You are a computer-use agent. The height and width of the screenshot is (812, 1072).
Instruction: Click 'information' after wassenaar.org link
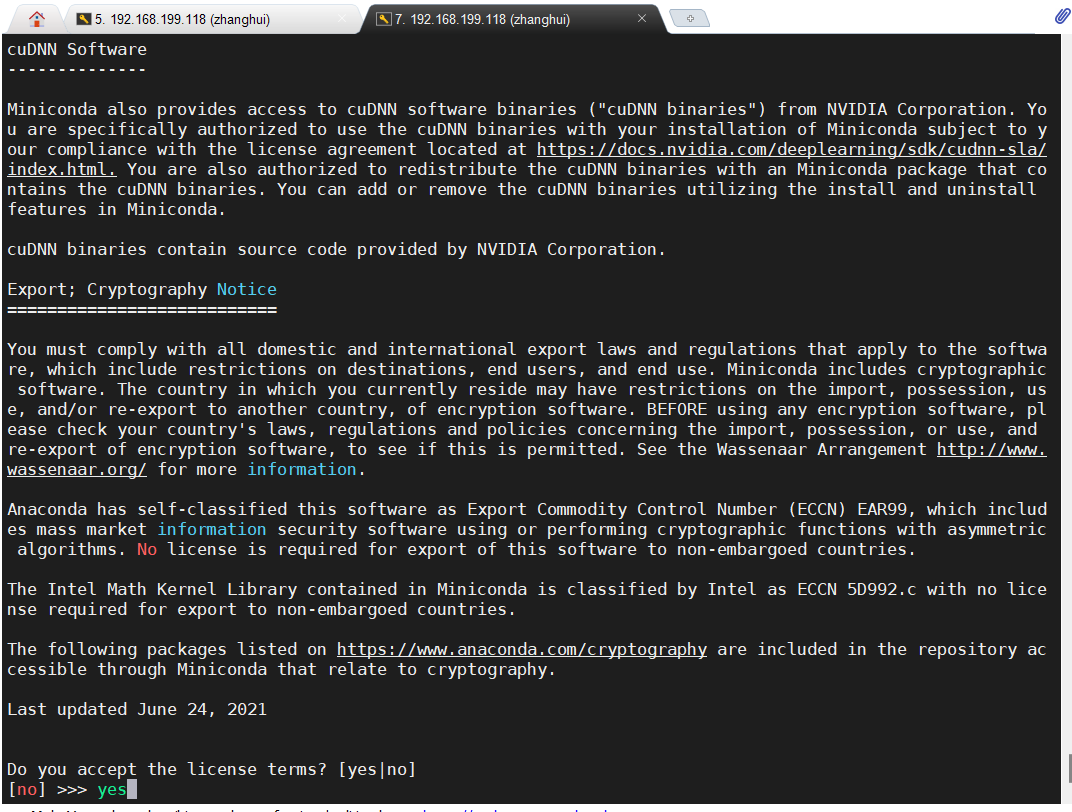pyautogui.click(x=302, y=470)
